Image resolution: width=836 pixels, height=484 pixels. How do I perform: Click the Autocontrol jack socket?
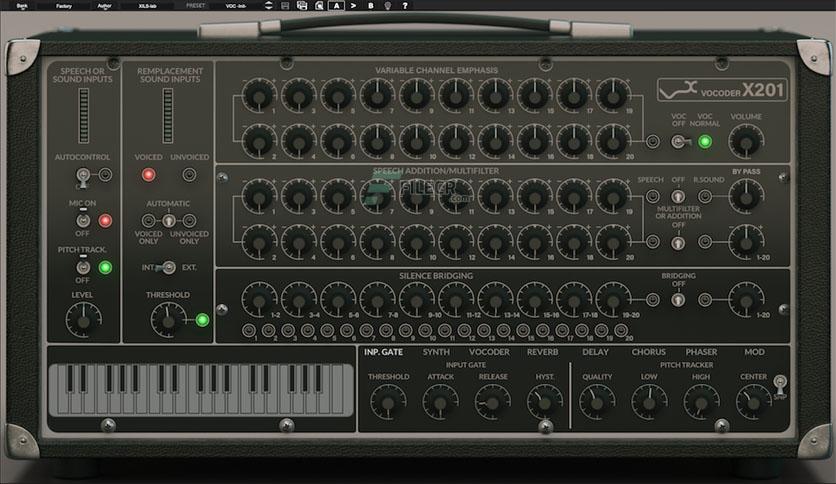click(105, 174)
